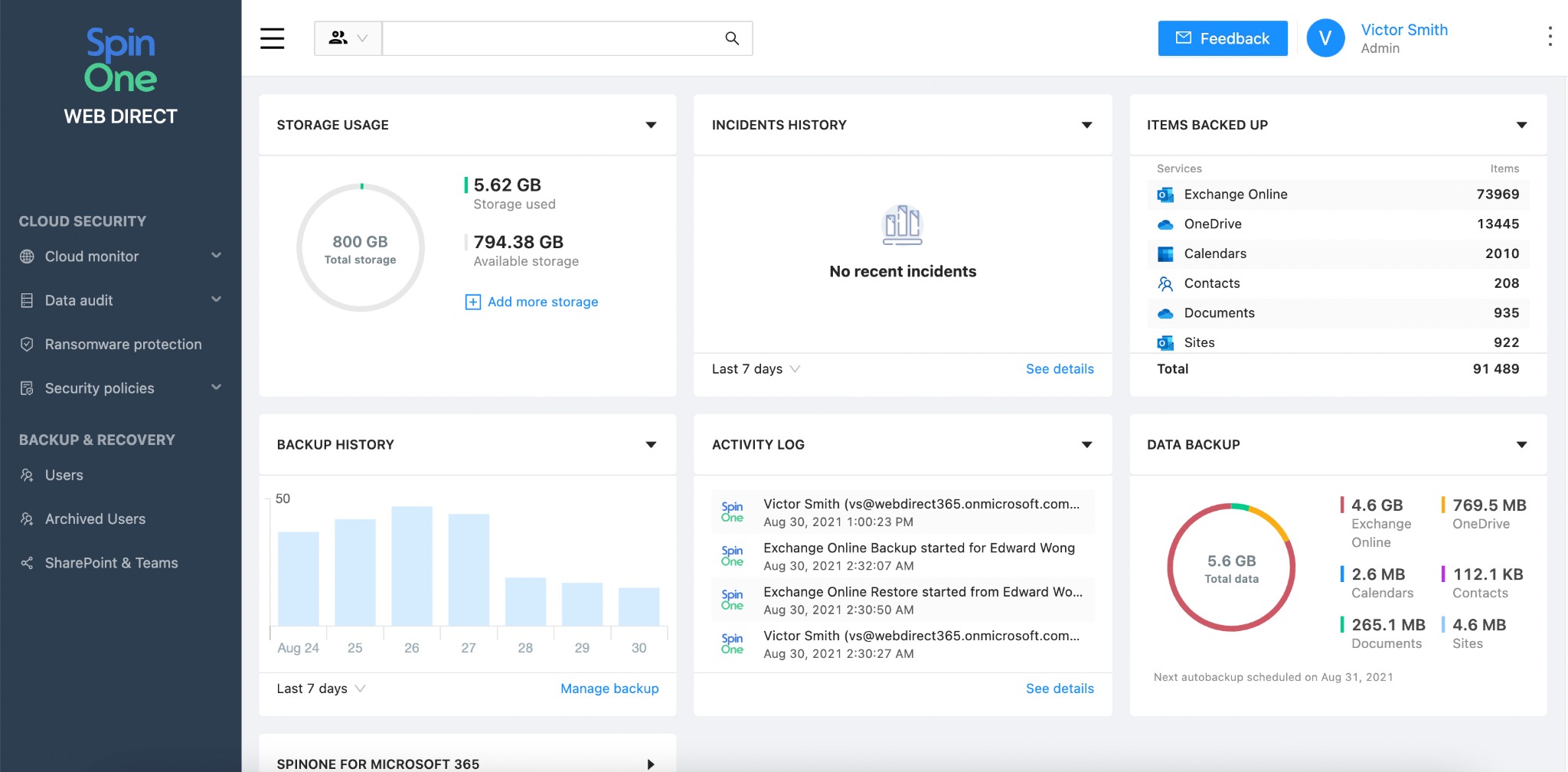The height and width of the screenshot is (772, 1568).
Task: Open the Manage backup link
Action: click(609, 689)
